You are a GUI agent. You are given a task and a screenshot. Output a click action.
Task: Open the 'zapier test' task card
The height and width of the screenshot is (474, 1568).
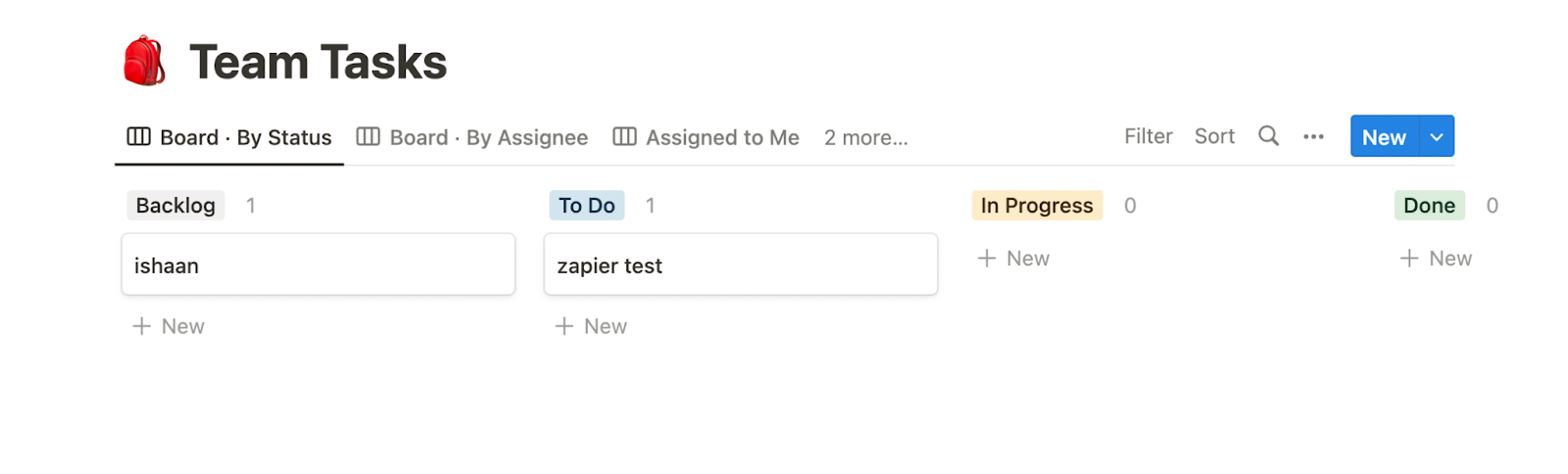740,264
